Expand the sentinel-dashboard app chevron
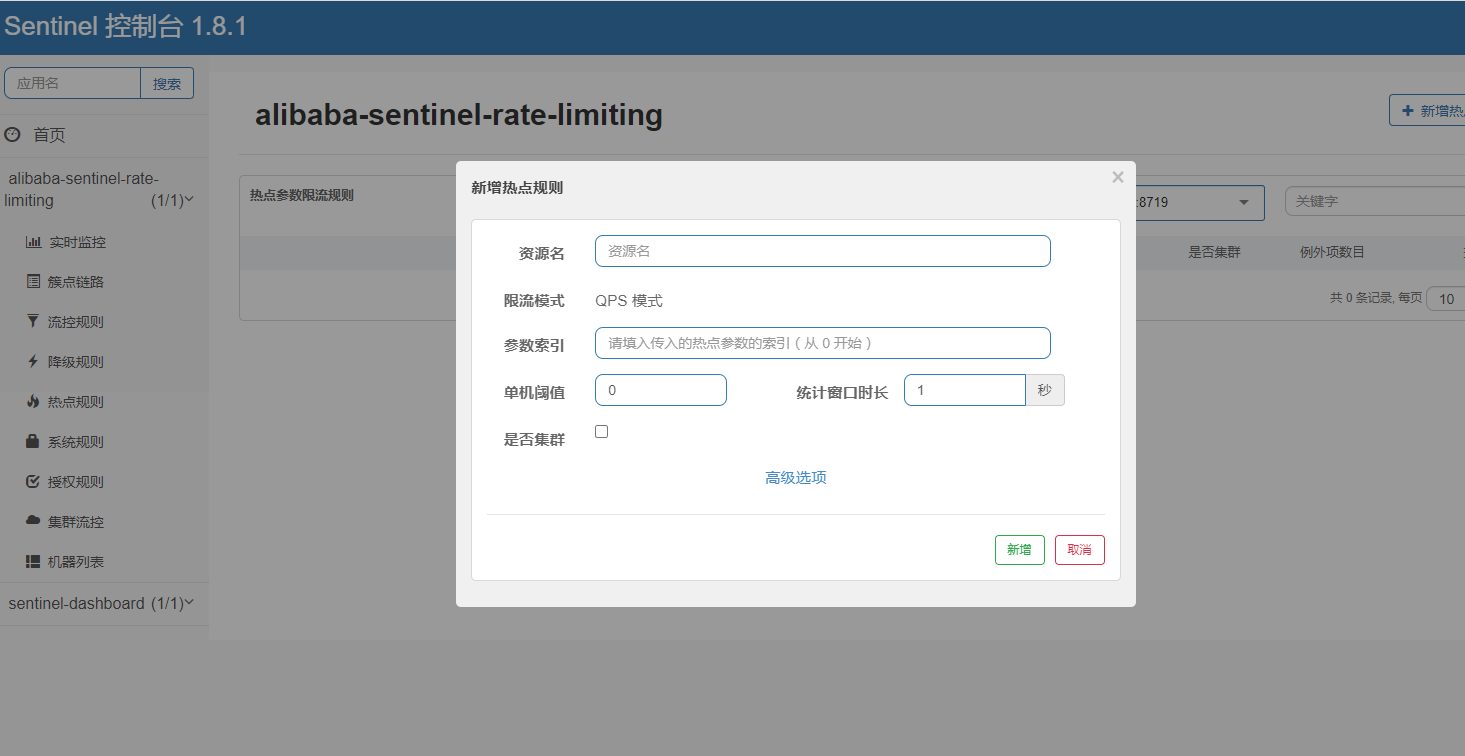The height and width of the screenshot is (756, 1465). pos(189,603)
